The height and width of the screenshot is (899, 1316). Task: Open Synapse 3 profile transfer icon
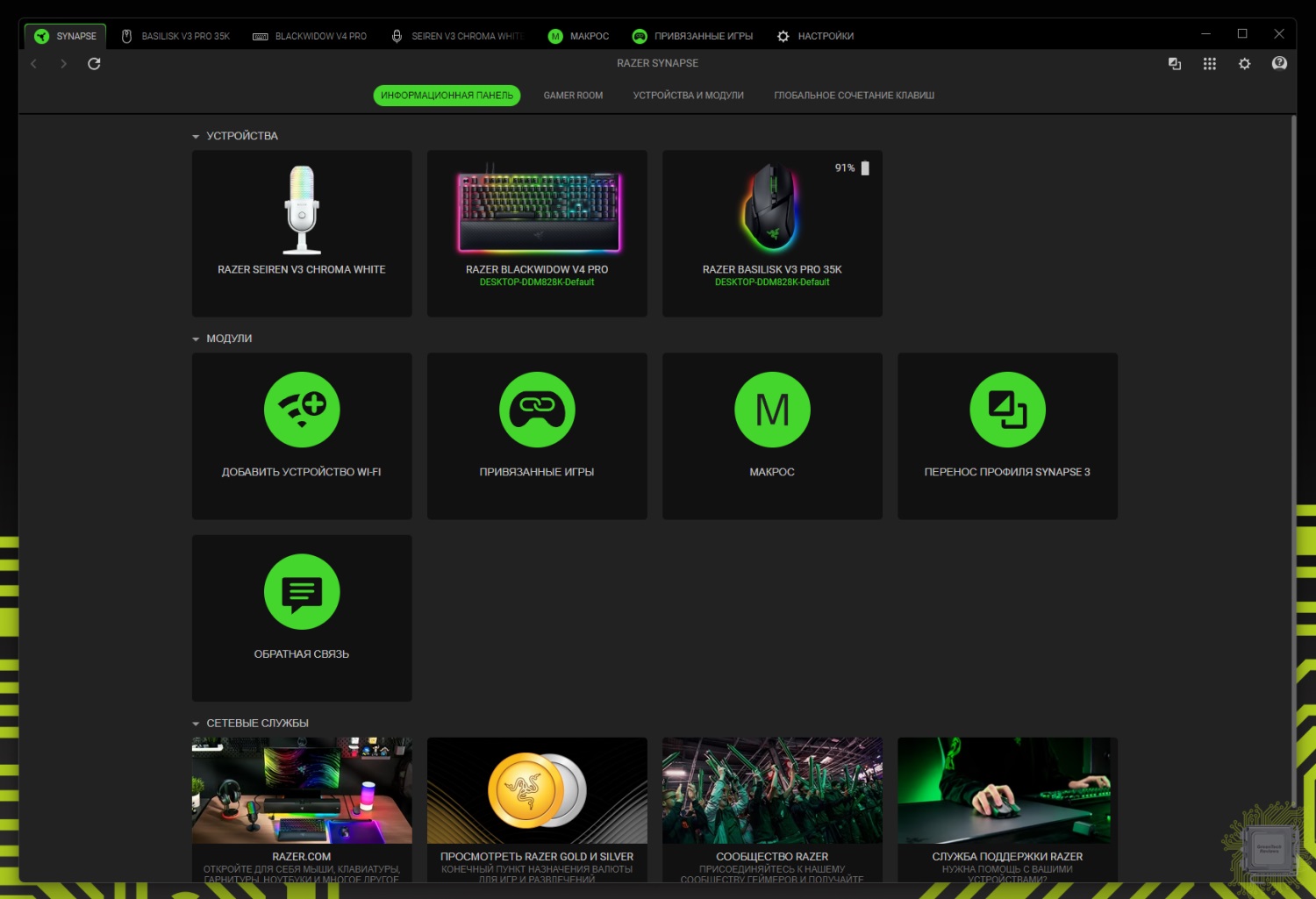pos(1007,410)
